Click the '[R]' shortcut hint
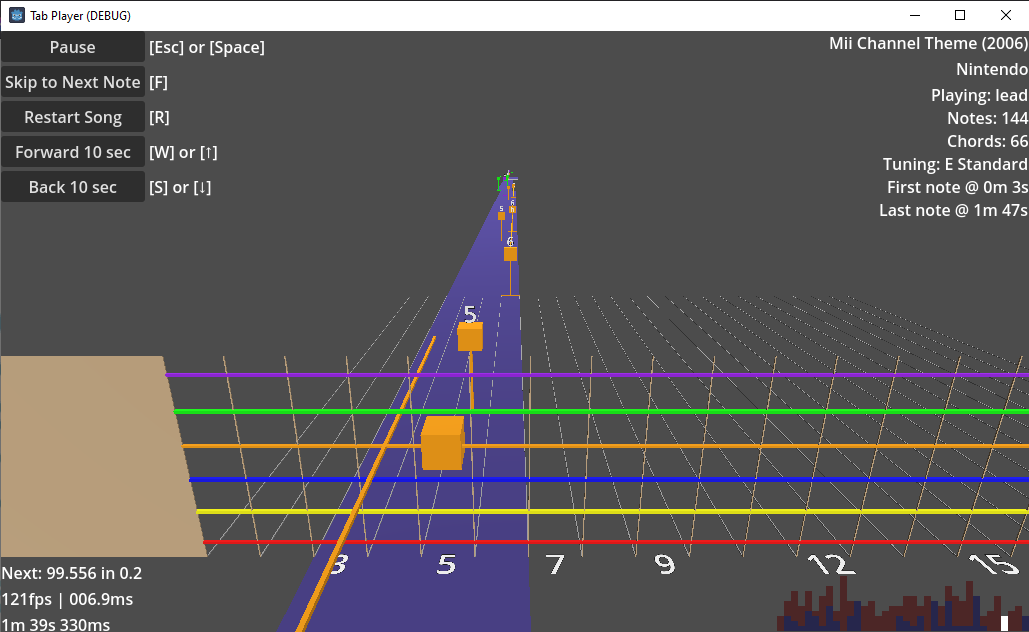This screenshot has width=1029, height=632. click(x=159, y=117)
